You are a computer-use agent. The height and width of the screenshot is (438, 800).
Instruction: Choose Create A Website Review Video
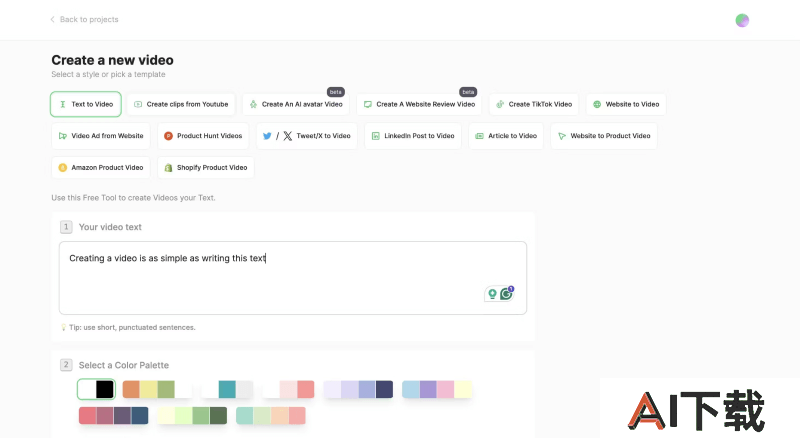[x=419, y=104]
